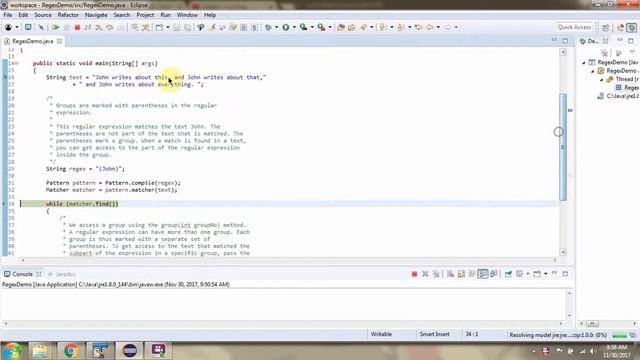Viewport: 640px width, 360px height.
Task: Click the Windows Start button
Action: click(13, 351)
